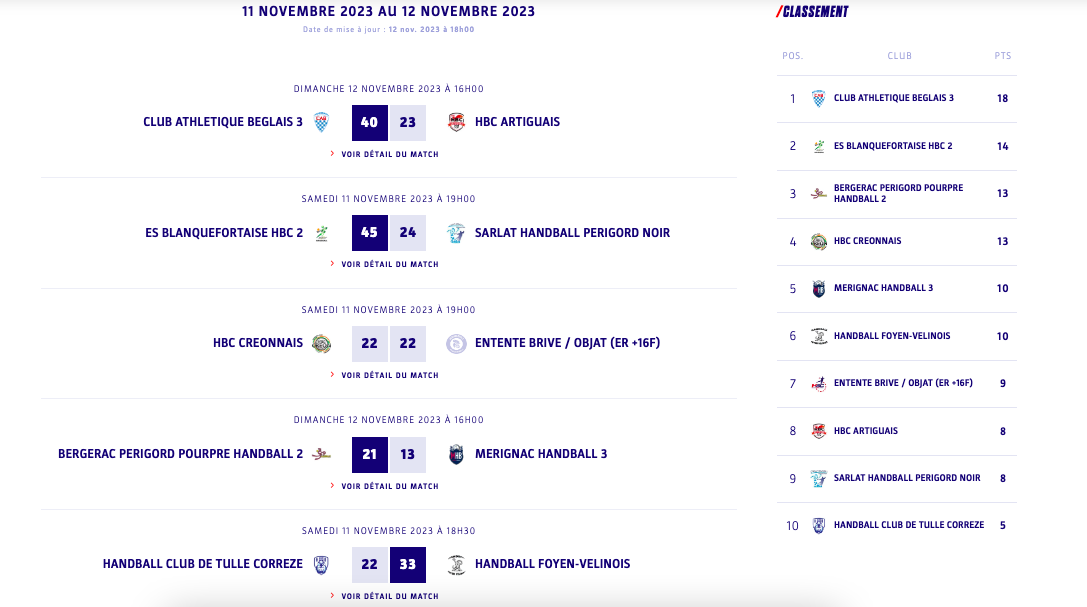Click the Classement section heading
1087x607 pixels.
click(x=813, y=12)
